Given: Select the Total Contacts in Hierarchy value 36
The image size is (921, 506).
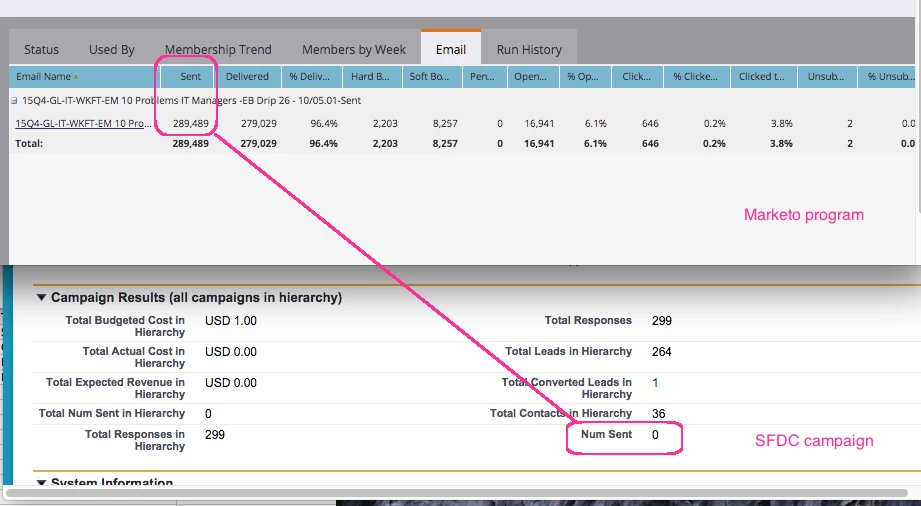Looking at the screenshot, I should pyautogui.click(x=658, y=414).
